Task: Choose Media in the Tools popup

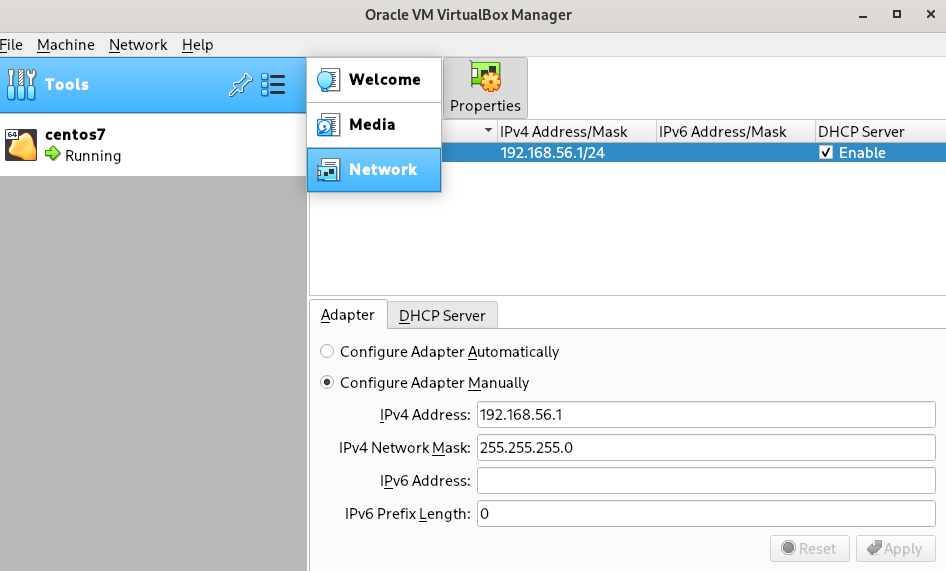Action: coord(374,125)
